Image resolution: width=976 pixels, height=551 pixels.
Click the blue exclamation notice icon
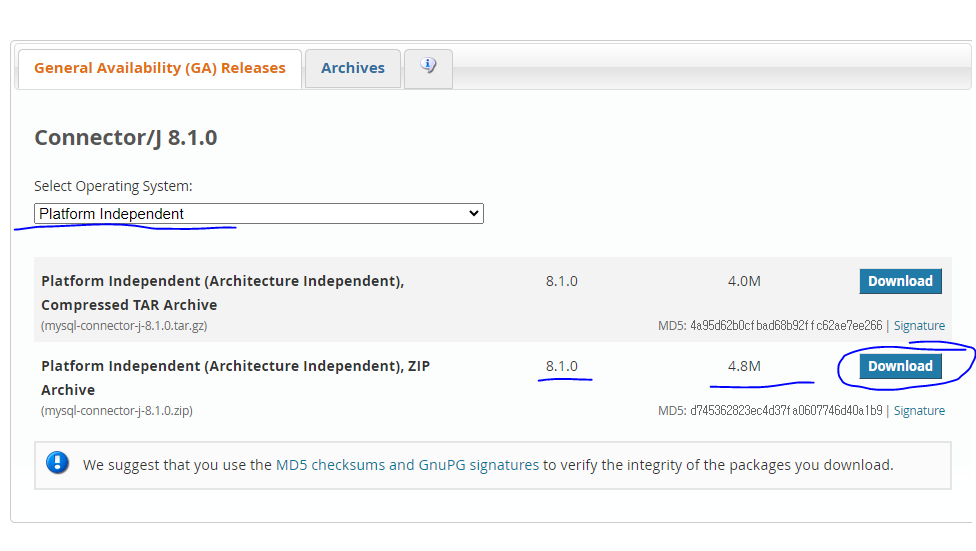click(57, 463)
